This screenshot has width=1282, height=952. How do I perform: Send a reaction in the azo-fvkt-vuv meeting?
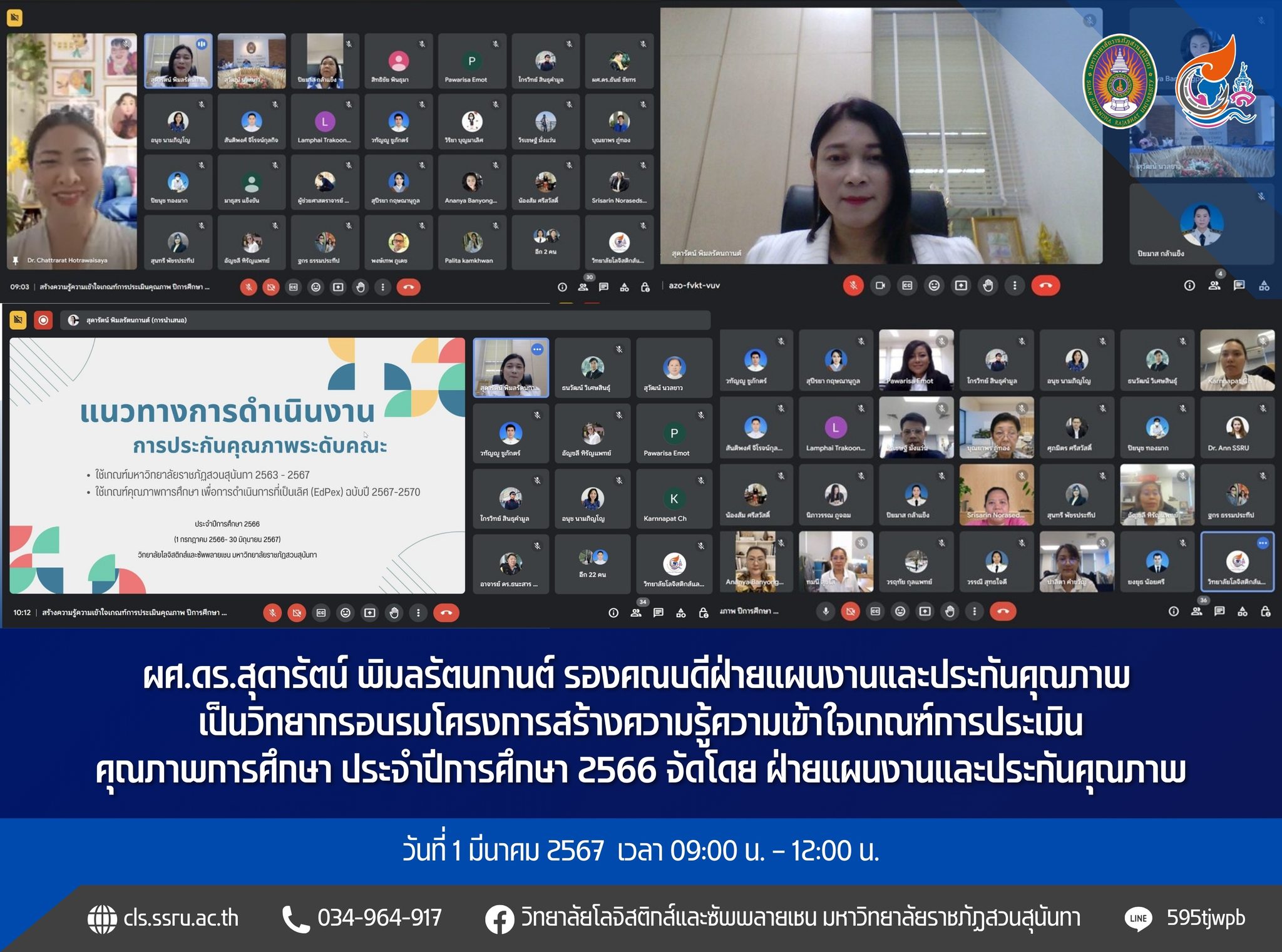(x=934, y=286)
